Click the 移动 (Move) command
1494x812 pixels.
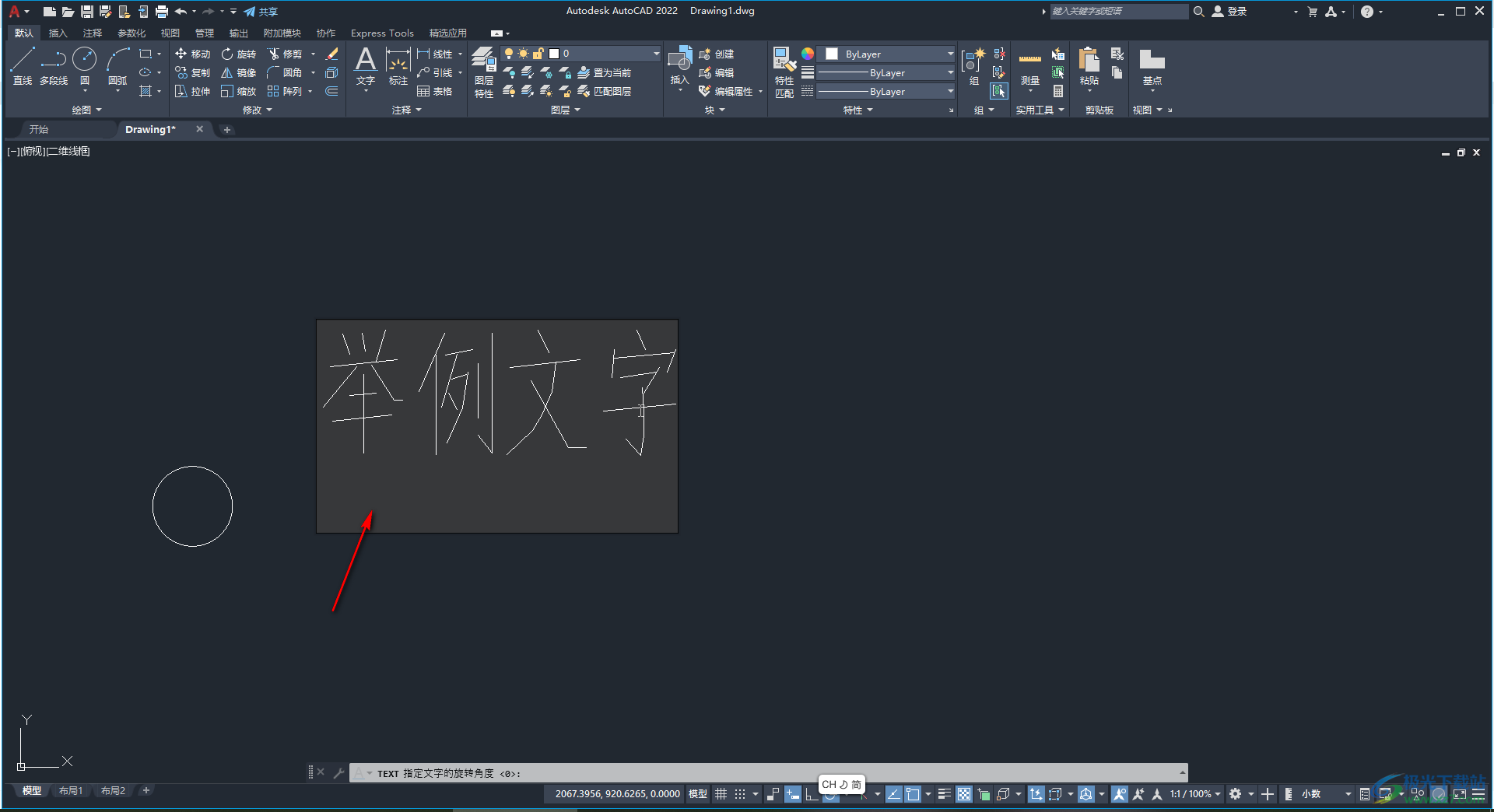pyautogui.click(x=193, y=54)
